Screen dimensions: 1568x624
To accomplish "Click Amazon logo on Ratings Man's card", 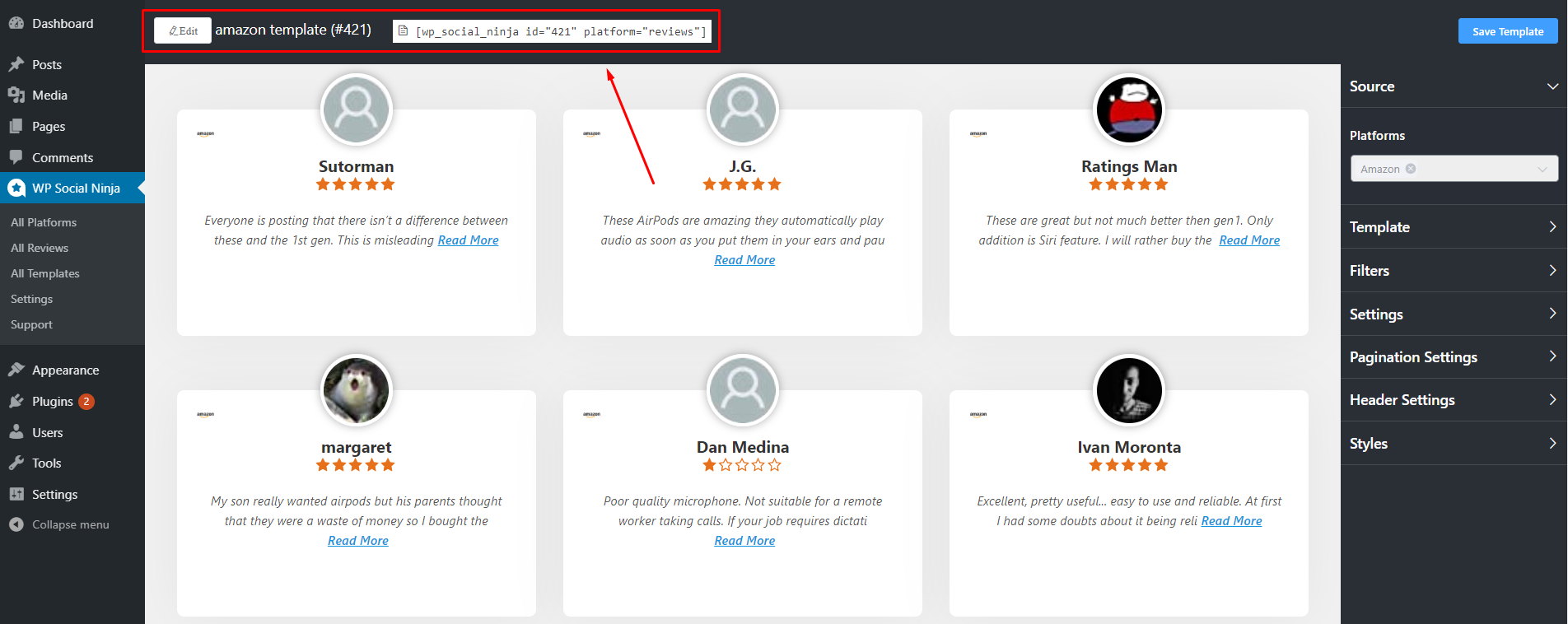I will click(x=978, y=133).
